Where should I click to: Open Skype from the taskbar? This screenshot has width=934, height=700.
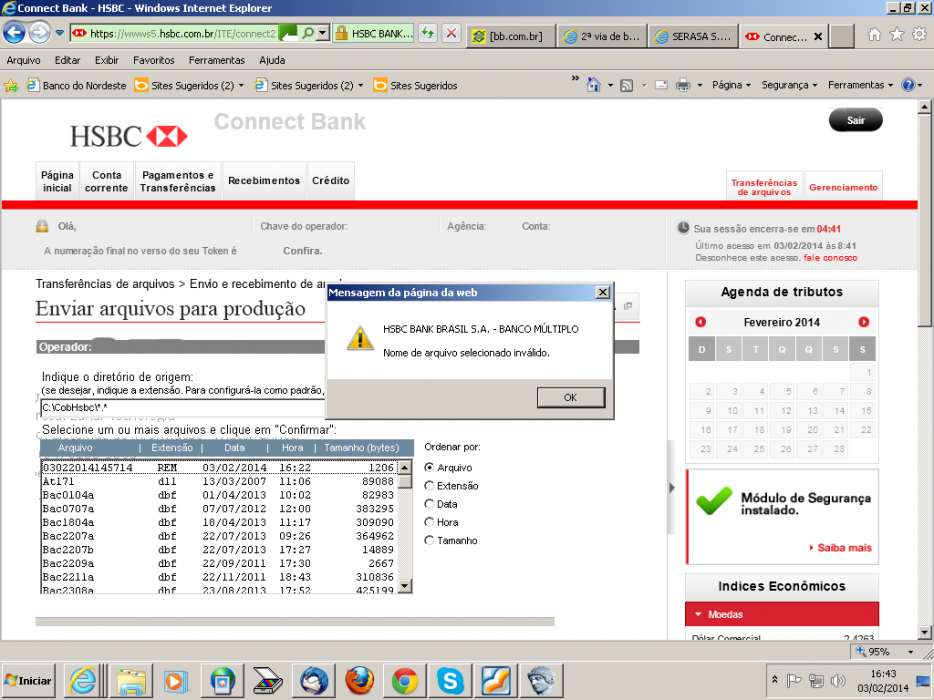pos(450,680)
